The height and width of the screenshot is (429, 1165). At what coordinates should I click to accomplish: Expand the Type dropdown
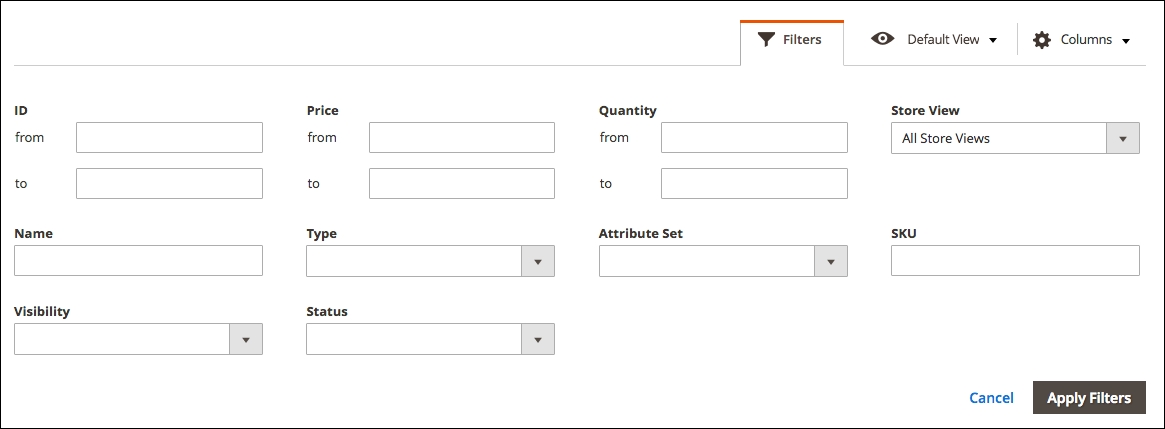(x=430, y=261)
